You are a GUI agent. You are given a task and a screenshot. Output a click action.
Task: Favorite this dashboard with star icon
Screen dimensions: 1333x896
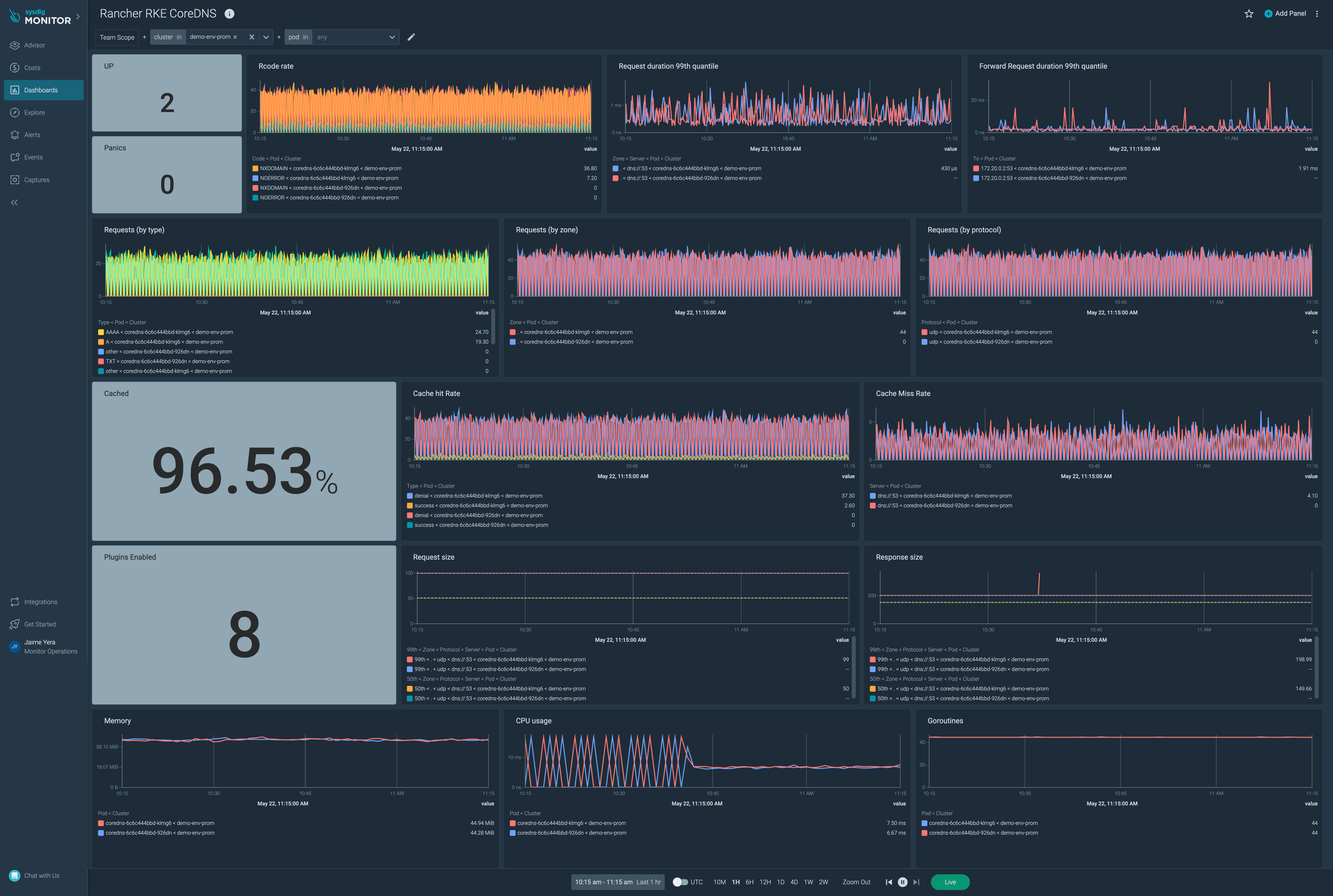[x=1249, y=14]
